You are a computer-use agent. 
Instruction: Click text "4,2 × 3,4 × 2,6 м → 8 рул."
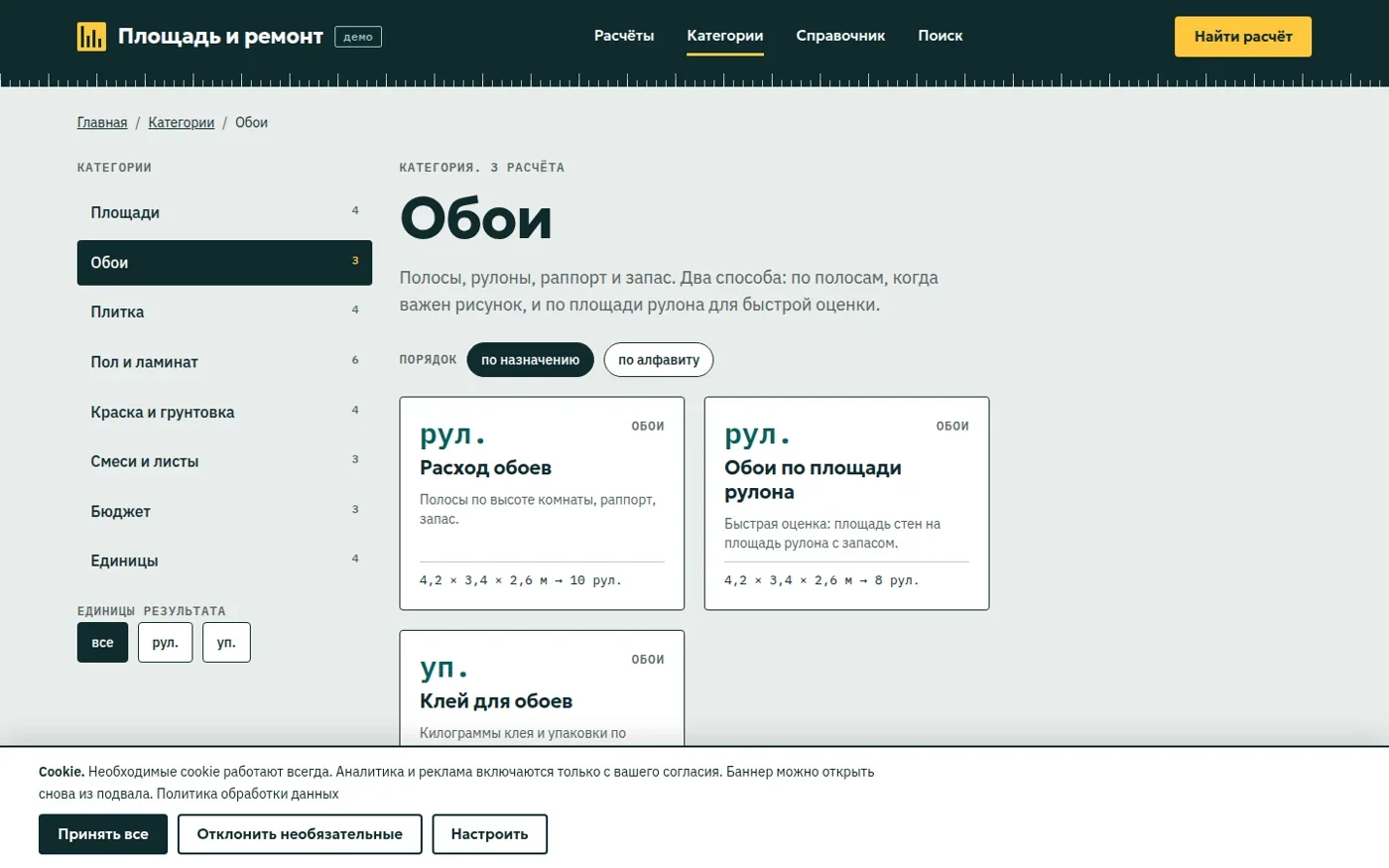pyautogui.click(x=821, y=580)
